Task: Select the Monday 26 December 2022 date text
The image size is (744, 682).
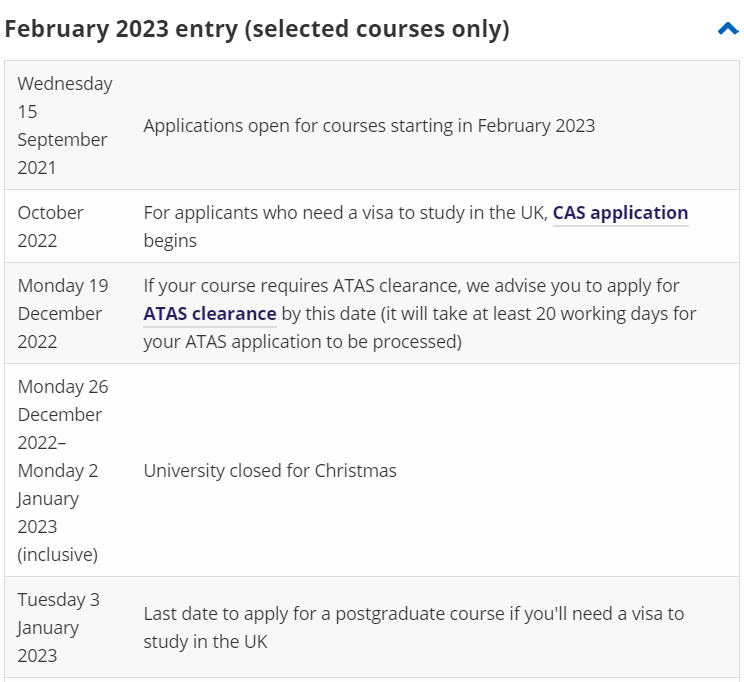Action: pyautogui.click(x=62, y=414)
